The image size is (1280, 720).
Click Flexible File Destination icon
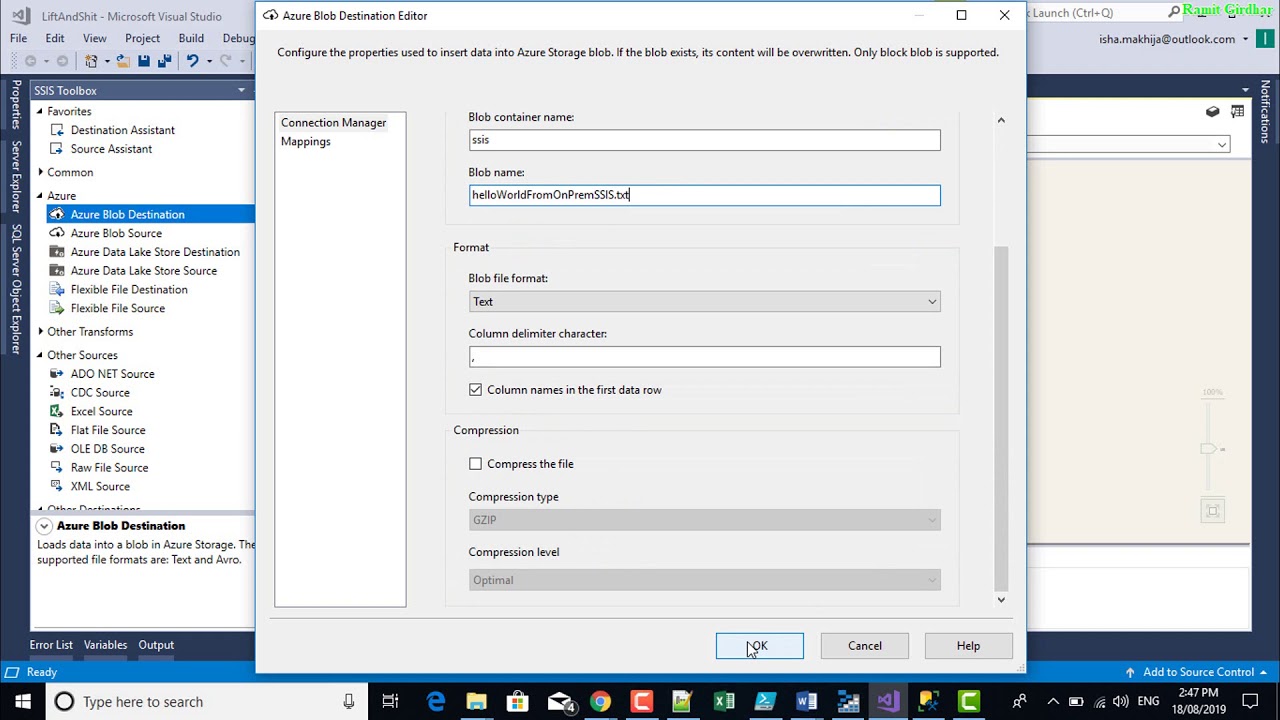pos(57,290)
